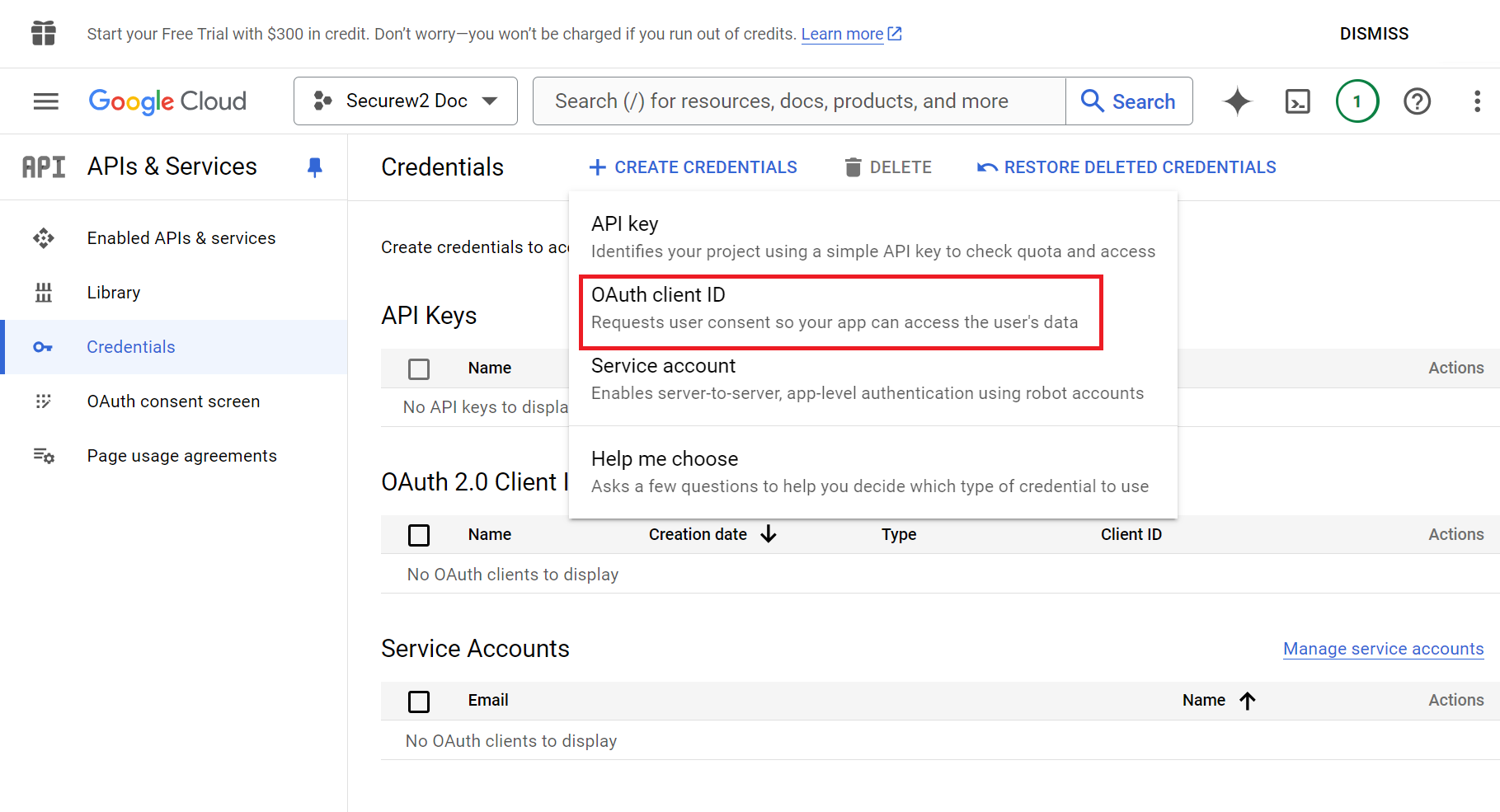
Task: Dismiss the free trial banner
Action: [1374, 34]
